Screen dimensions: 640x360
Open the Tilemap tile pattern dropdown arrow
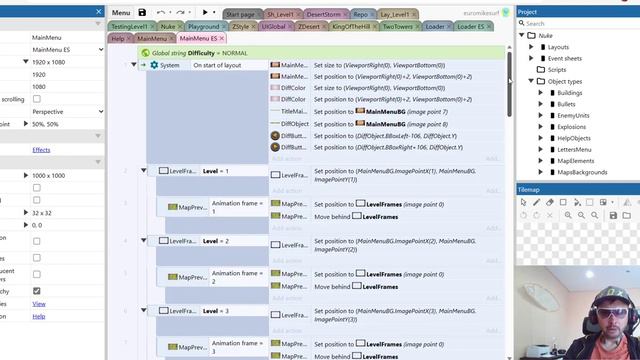pos(612,202)
